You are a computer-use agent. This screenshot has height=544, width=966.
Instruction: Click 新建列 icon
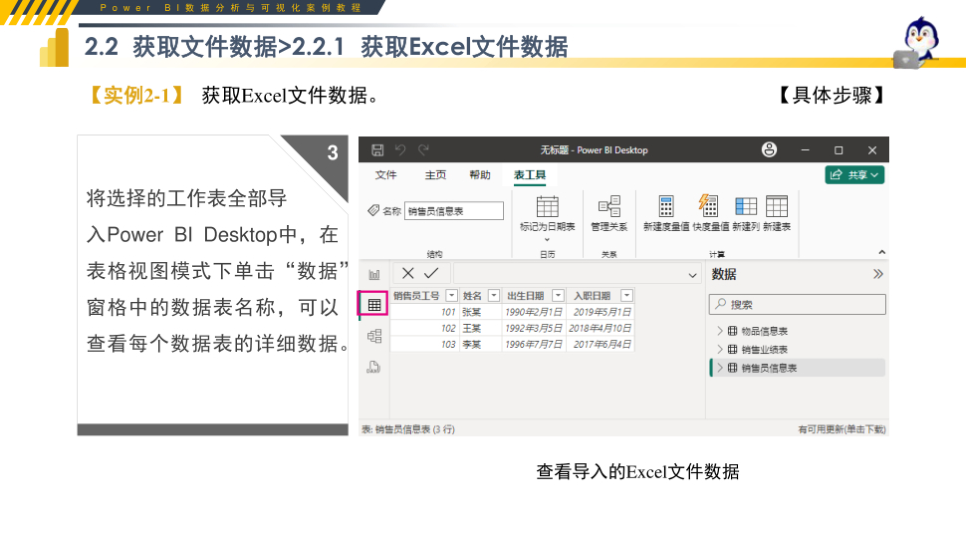point(745,206)
